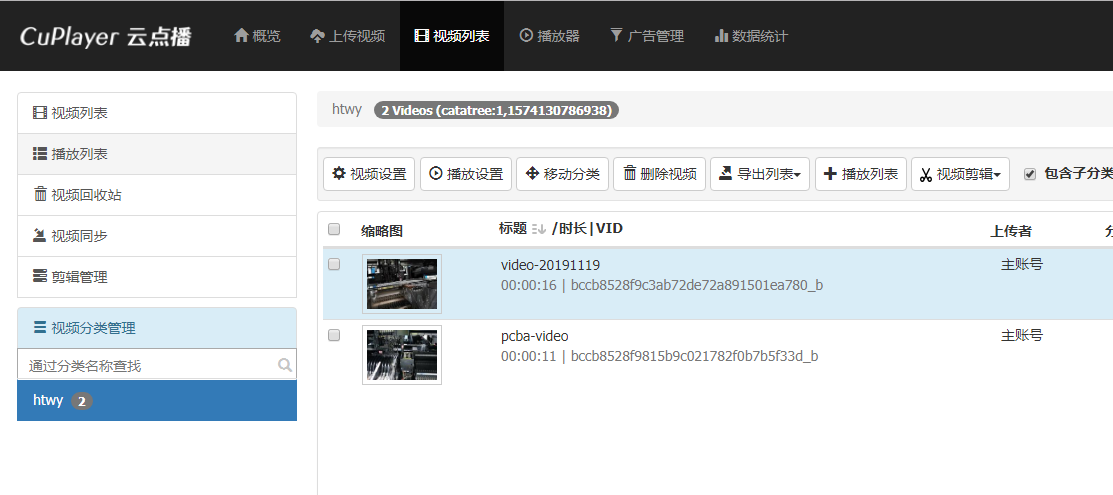Image resolution: width=1113 pixels, height=495 pixels.
Task: Click the trash icon in 删除视频
Action: click(630, 173)
